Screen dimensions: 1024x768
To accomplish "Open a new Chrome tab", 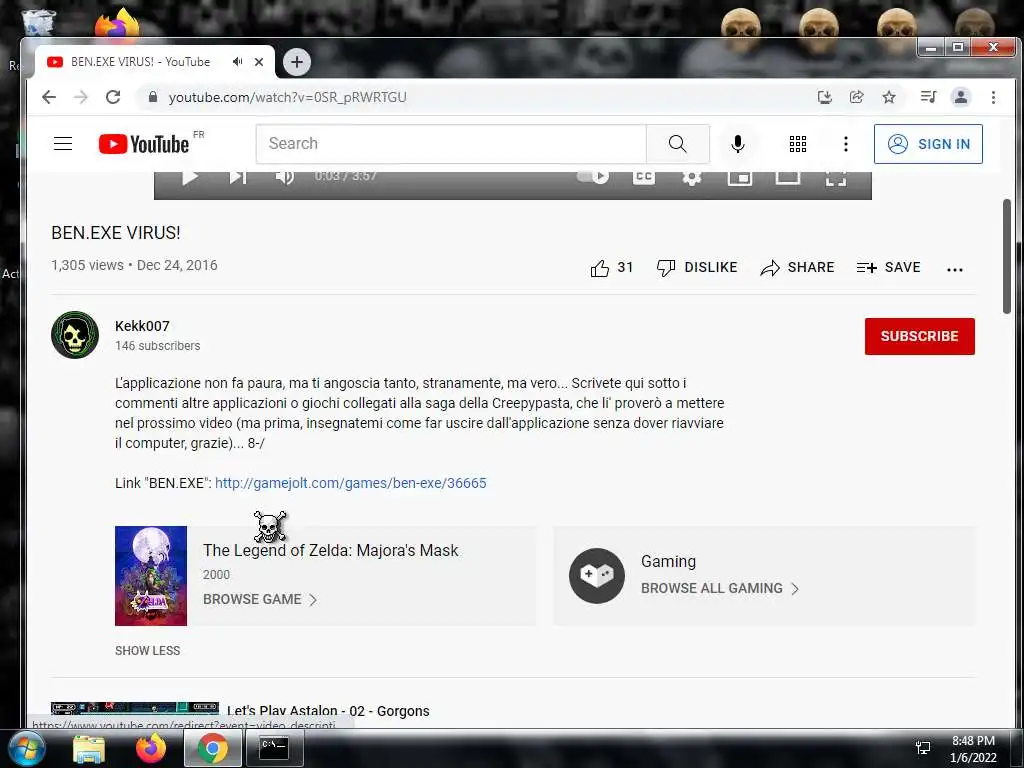I will [x=297, y=62].
